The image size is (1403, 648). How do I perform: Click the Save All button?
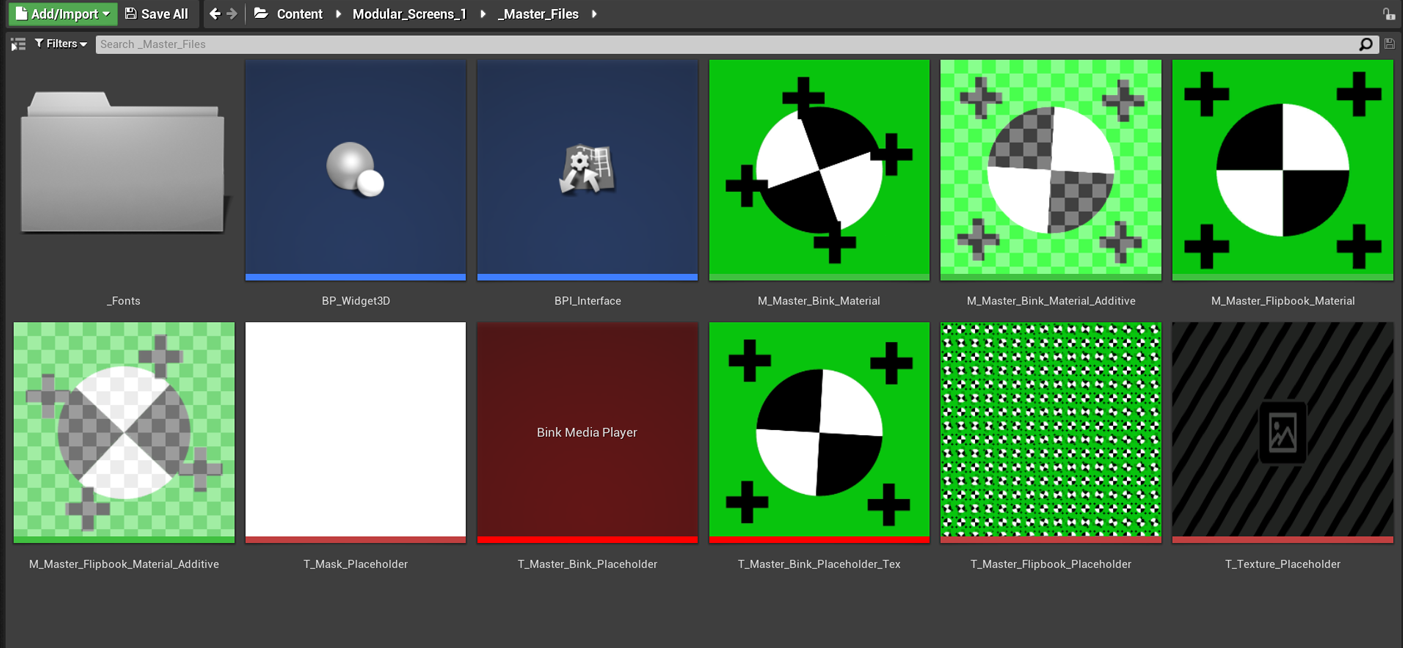click(156, 14)
